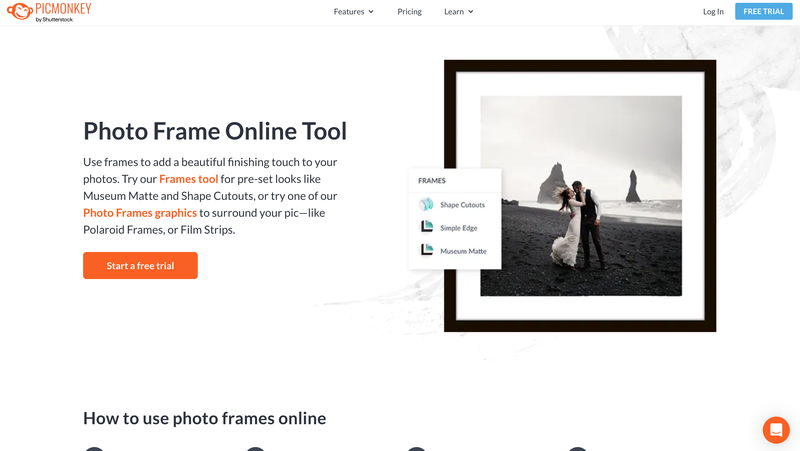
Task: Expand the Learn dropdown menu
Action: [459, 11]
